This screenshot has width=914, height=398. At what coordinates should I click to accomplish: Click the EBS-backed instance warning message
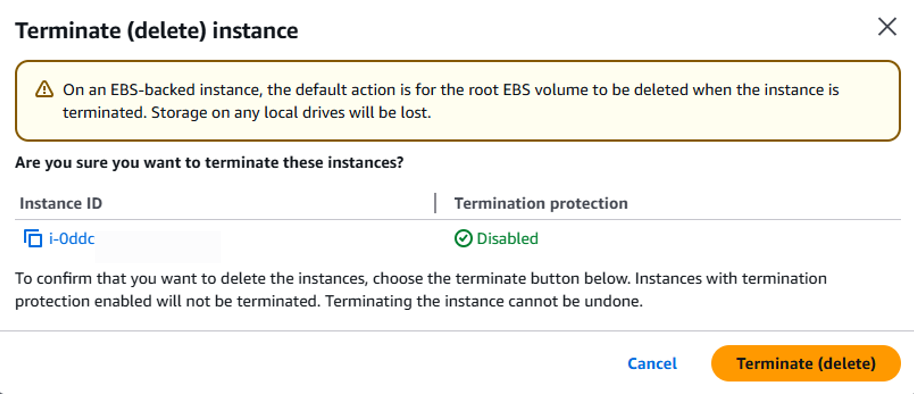(x=451, y=101)
